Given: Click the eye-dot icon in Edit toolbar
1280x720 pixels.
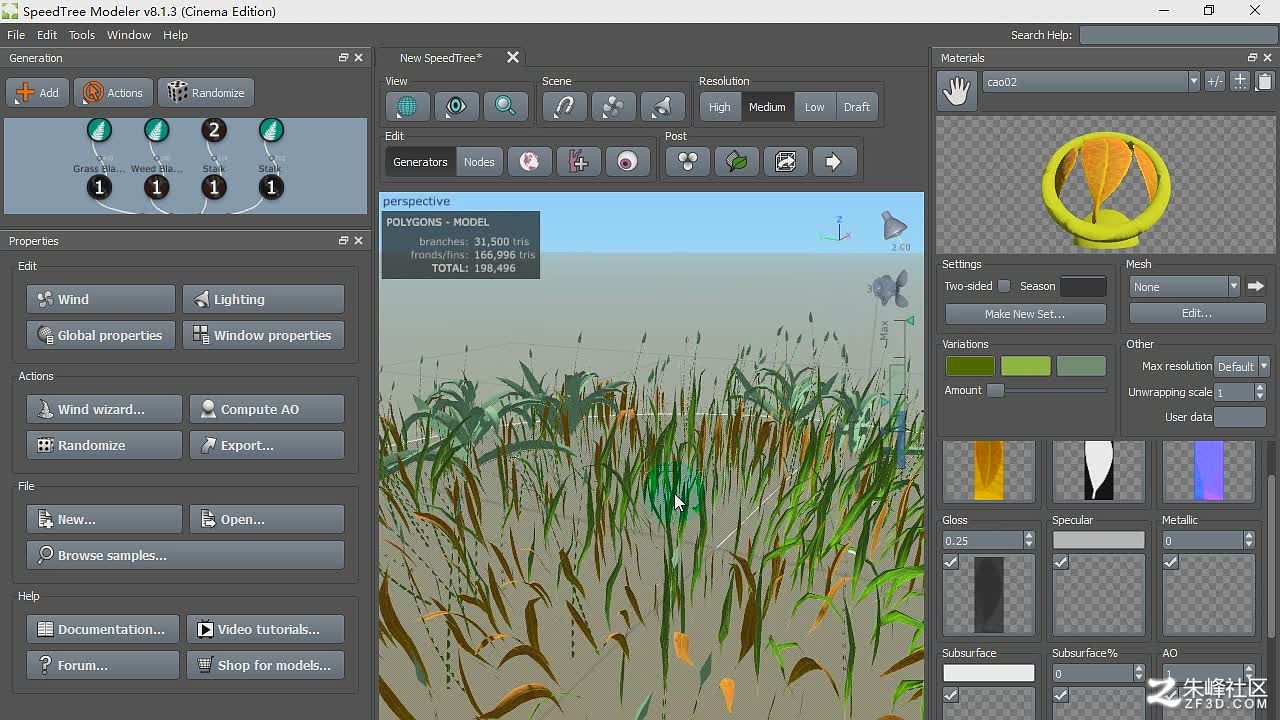Looking at the screenshot, I should click(628, 161).
